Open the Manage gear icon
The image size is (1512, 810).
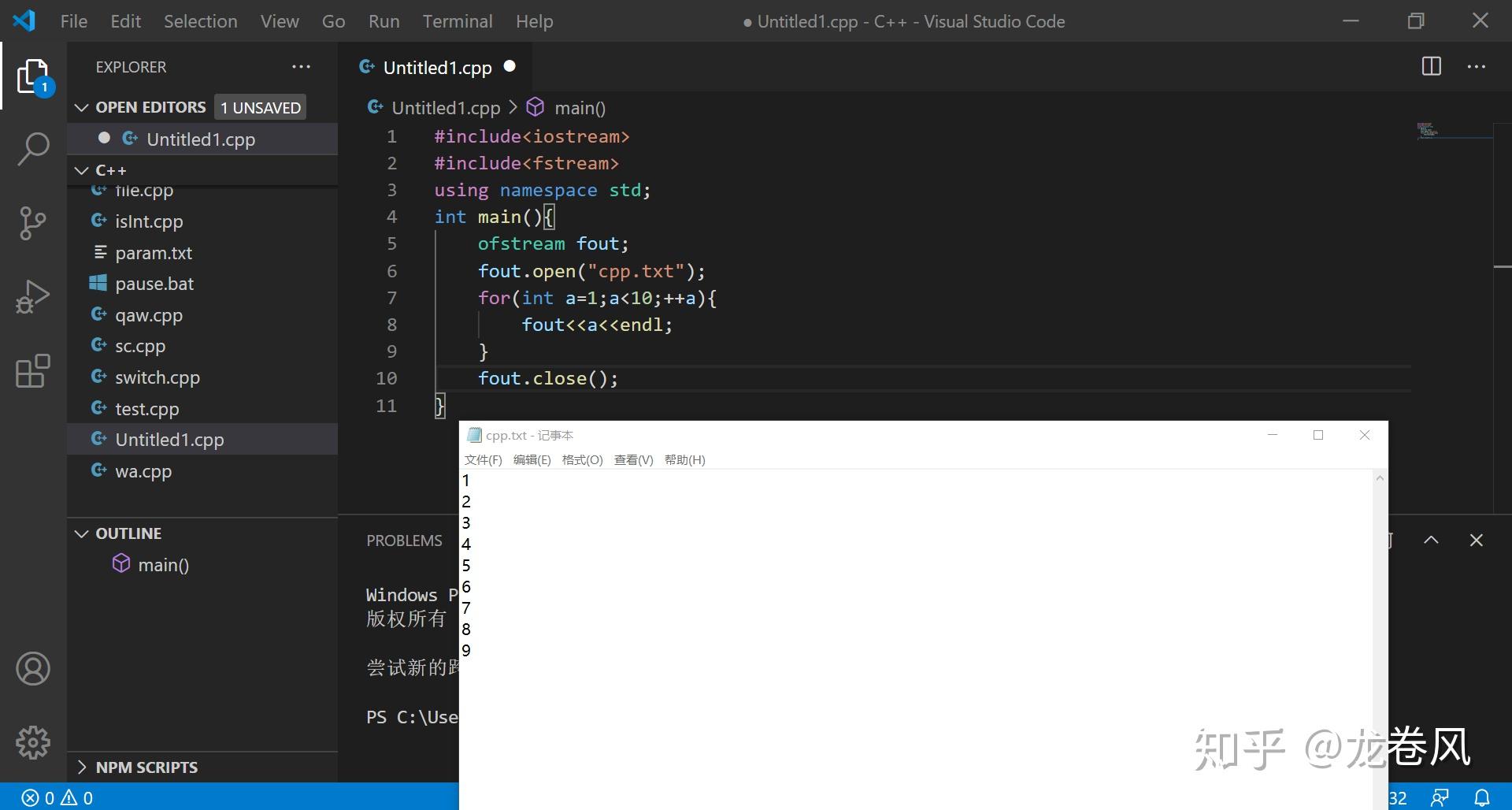(x=33, y=742)
